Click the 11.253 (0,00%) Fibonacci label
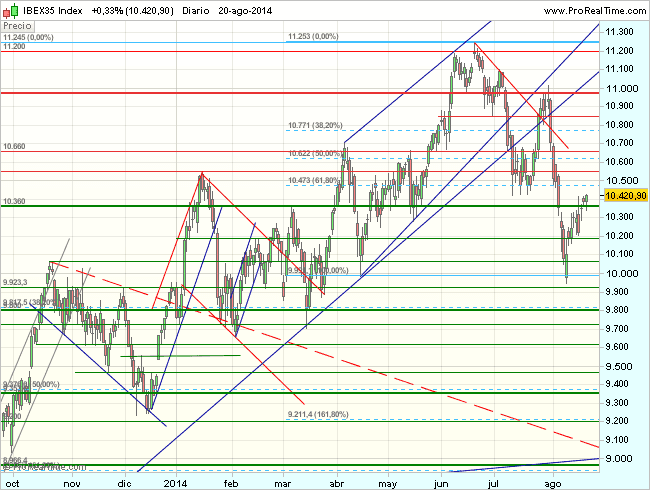 pyautogui.click(x=313, y=36)
